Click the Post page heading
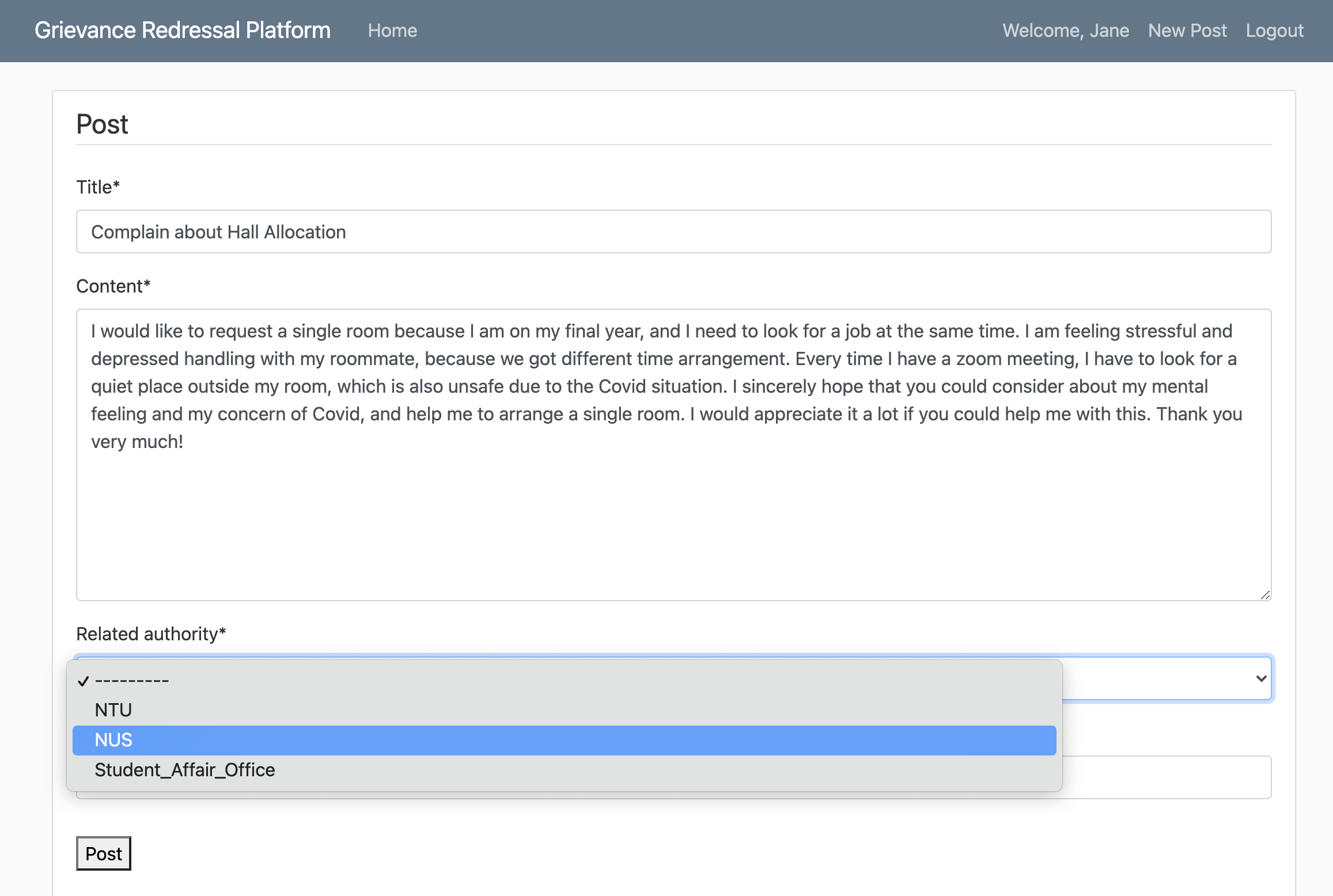The height and width of the screenshot is (896, 1333). (102, 124)
